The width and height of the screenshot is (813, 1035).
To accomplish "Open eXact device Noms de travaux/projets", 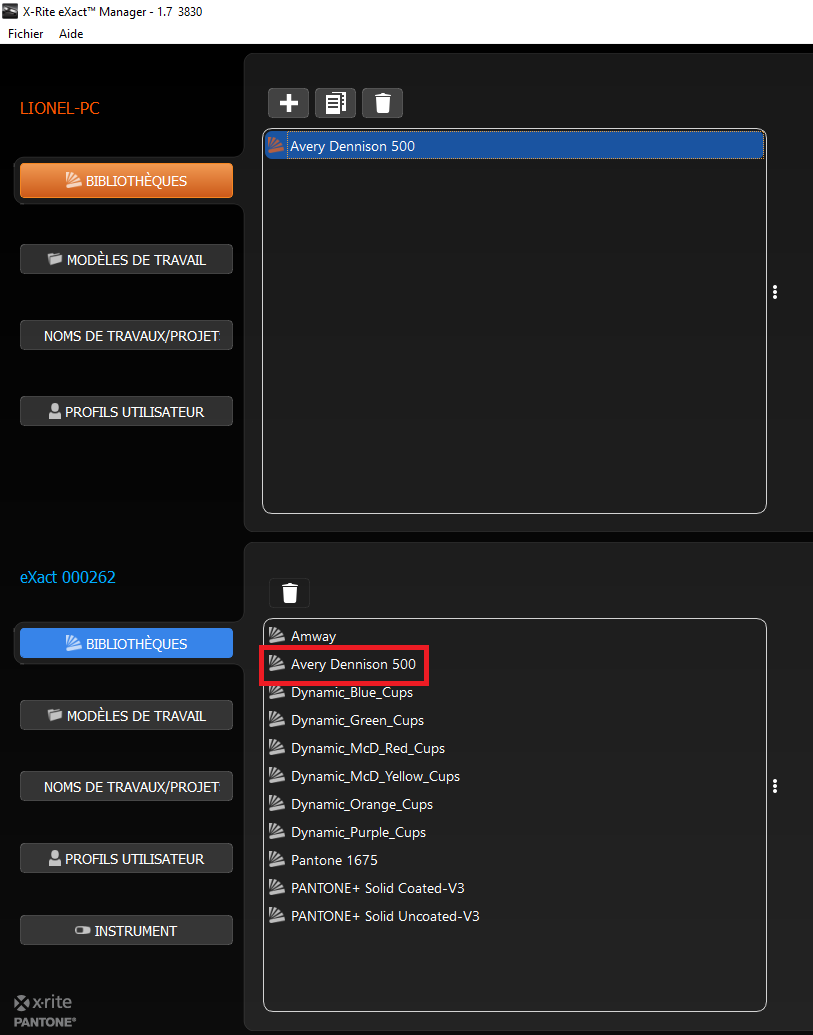I will 126,786.
